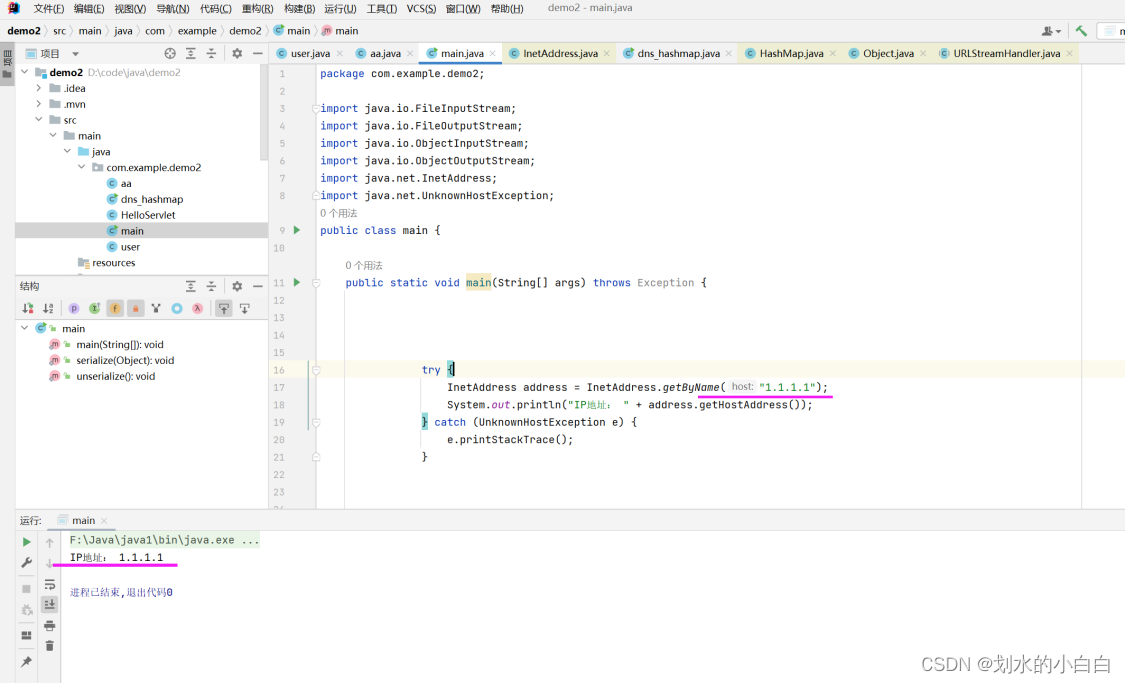This screenshot has width=1125, height=683.
Task: Collapse the java source folder
Action: click(x=67, y=151)
